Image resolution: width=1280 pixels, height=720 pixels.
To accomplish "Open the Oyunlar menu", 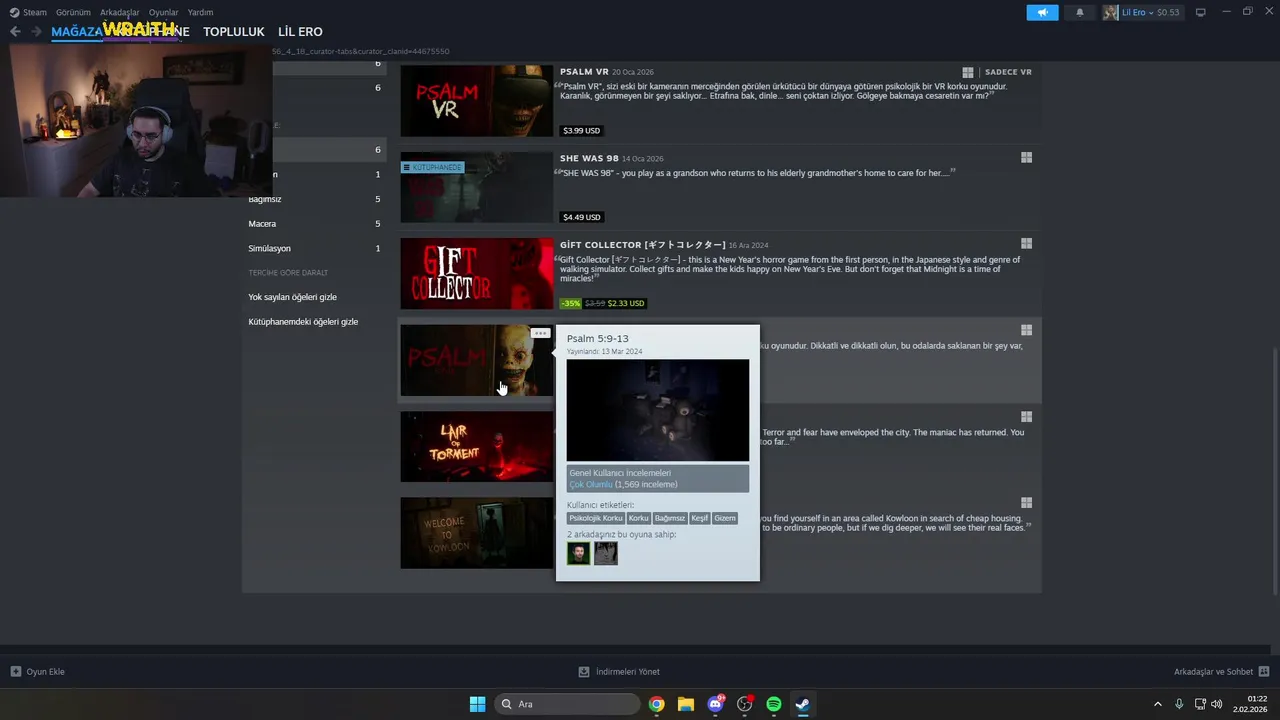I will 163,12.
